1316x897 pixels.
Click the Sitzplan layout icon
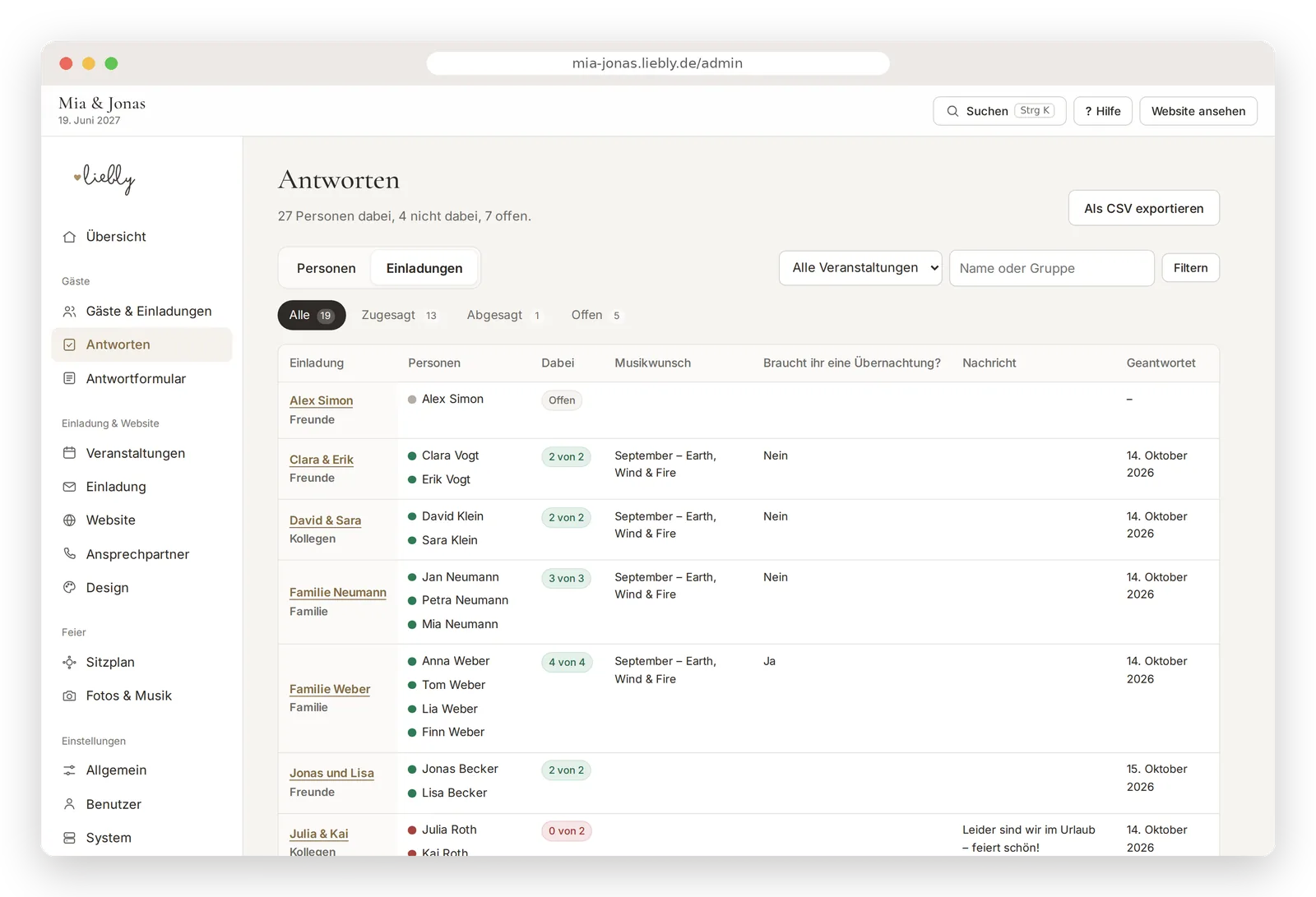point(70,662)
